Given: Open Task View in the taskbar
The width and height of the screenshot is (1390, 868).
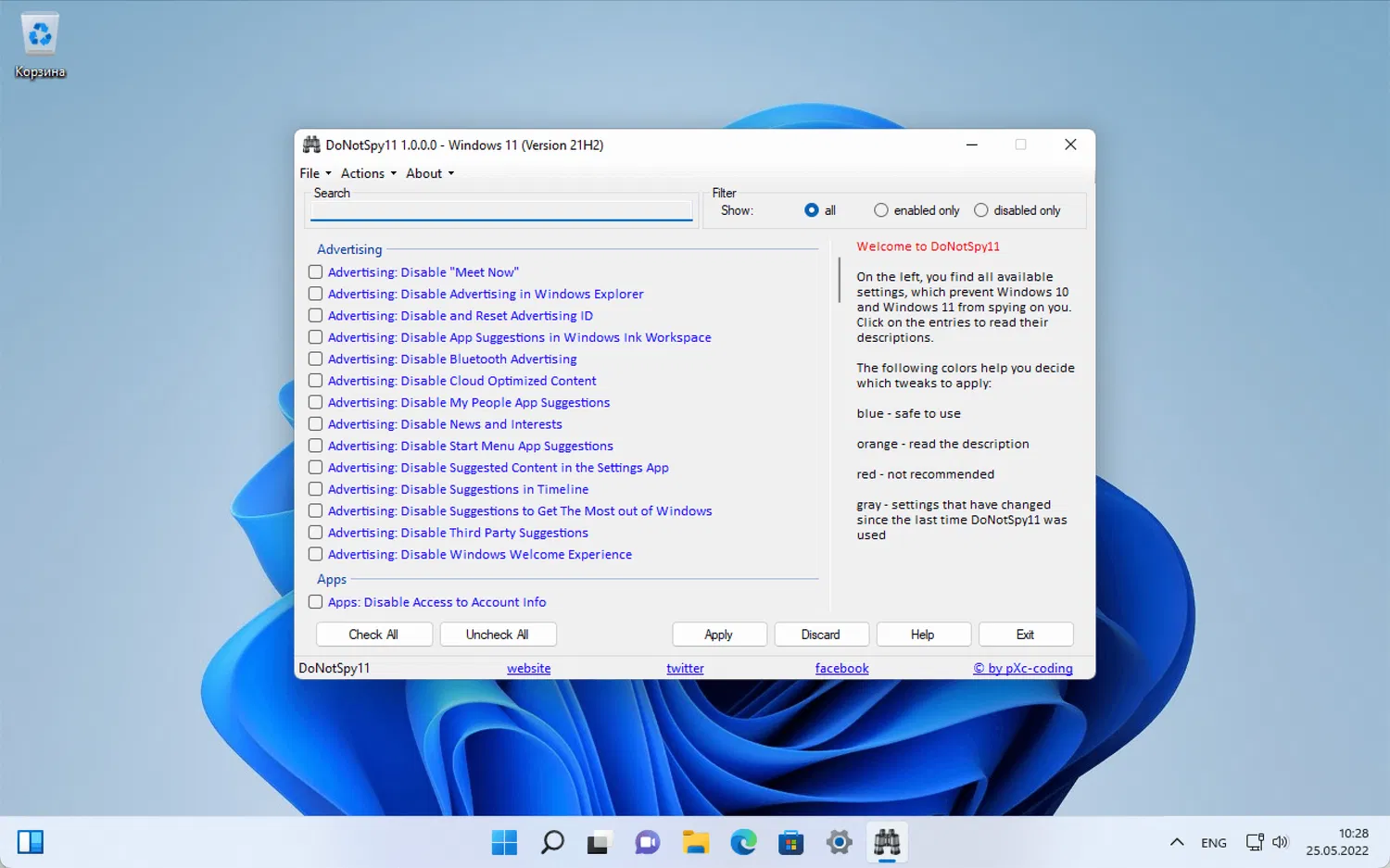Looking at the screenshot, I should [599, 842].
